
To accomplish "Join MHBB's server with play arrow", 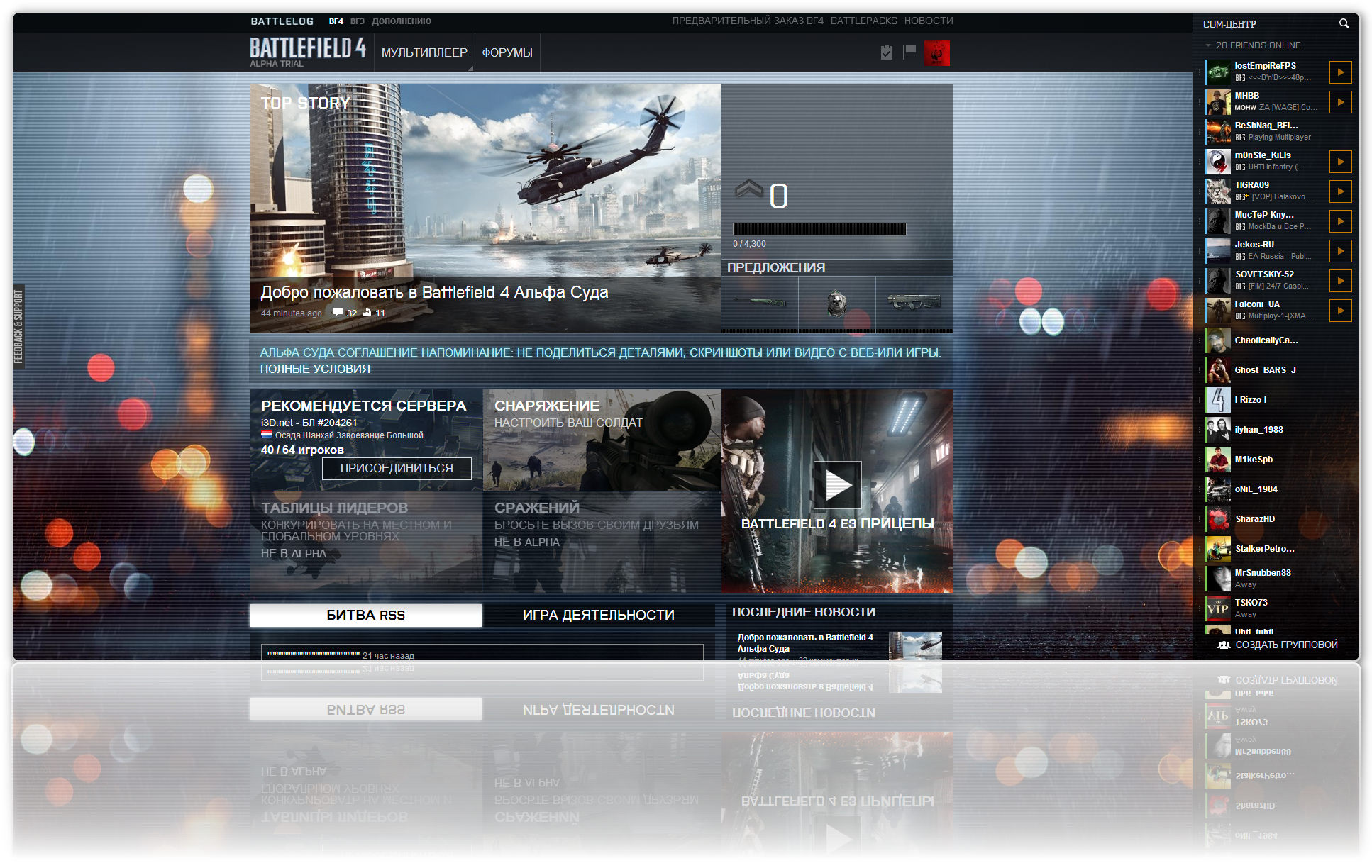I will (x=1341, y=102).
